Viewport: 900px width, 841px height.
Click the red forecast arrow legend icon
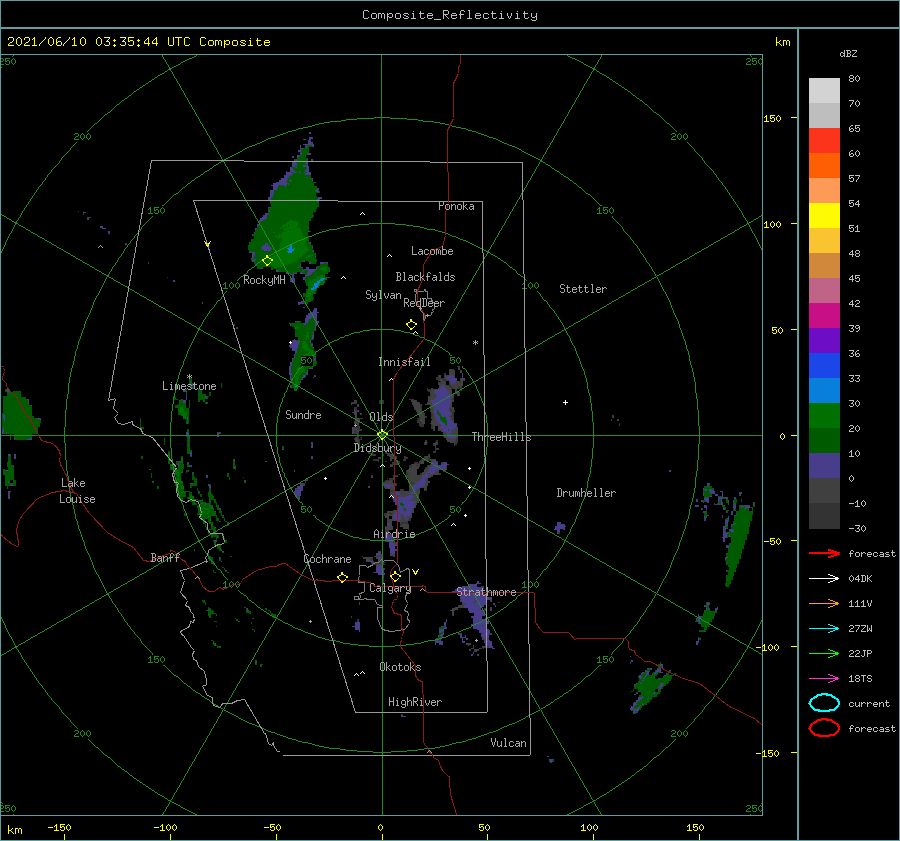point(824,553)
